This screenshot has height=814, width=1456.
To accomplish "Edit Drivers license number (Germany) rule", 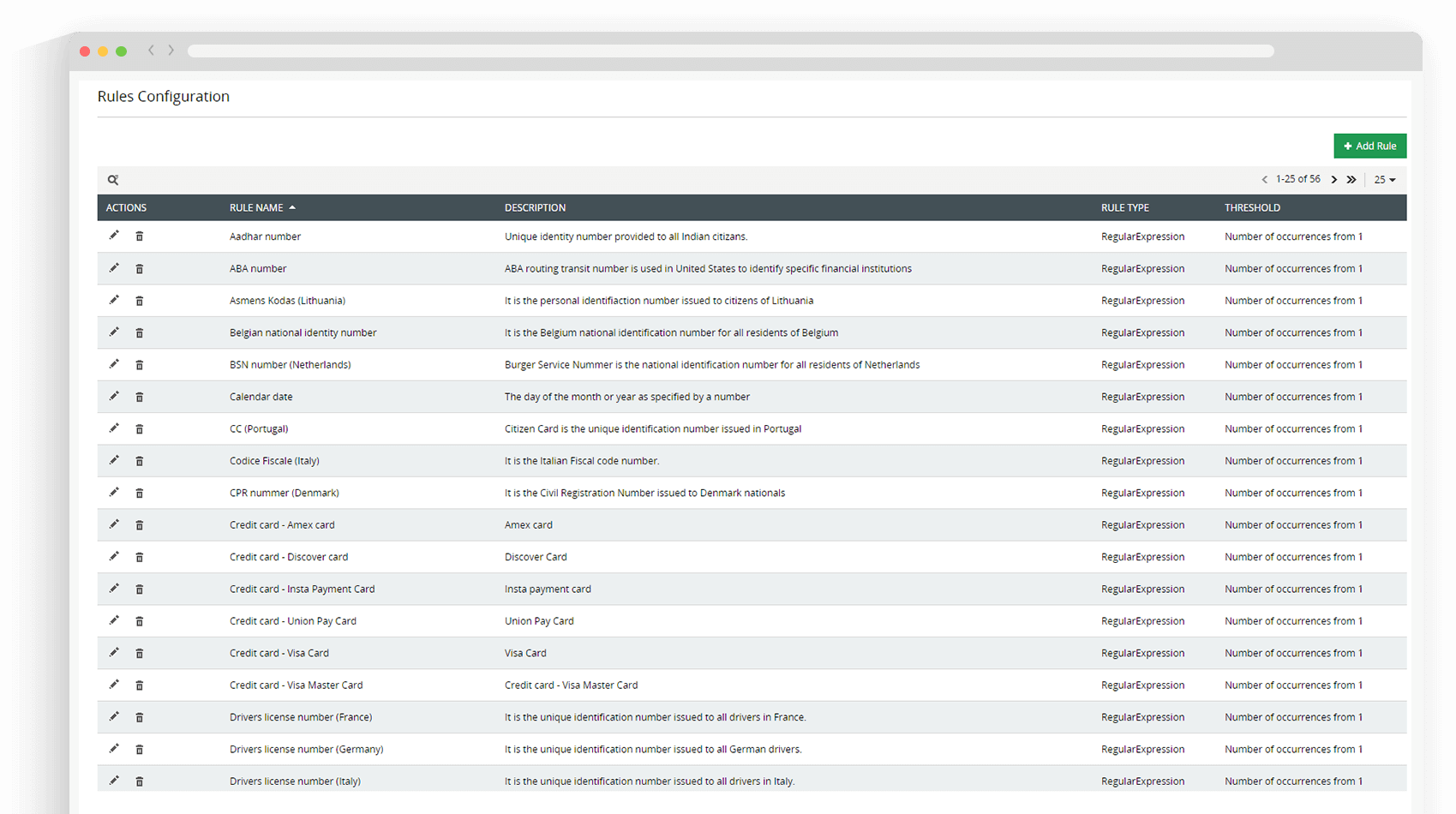I will (x=114, y=749).
